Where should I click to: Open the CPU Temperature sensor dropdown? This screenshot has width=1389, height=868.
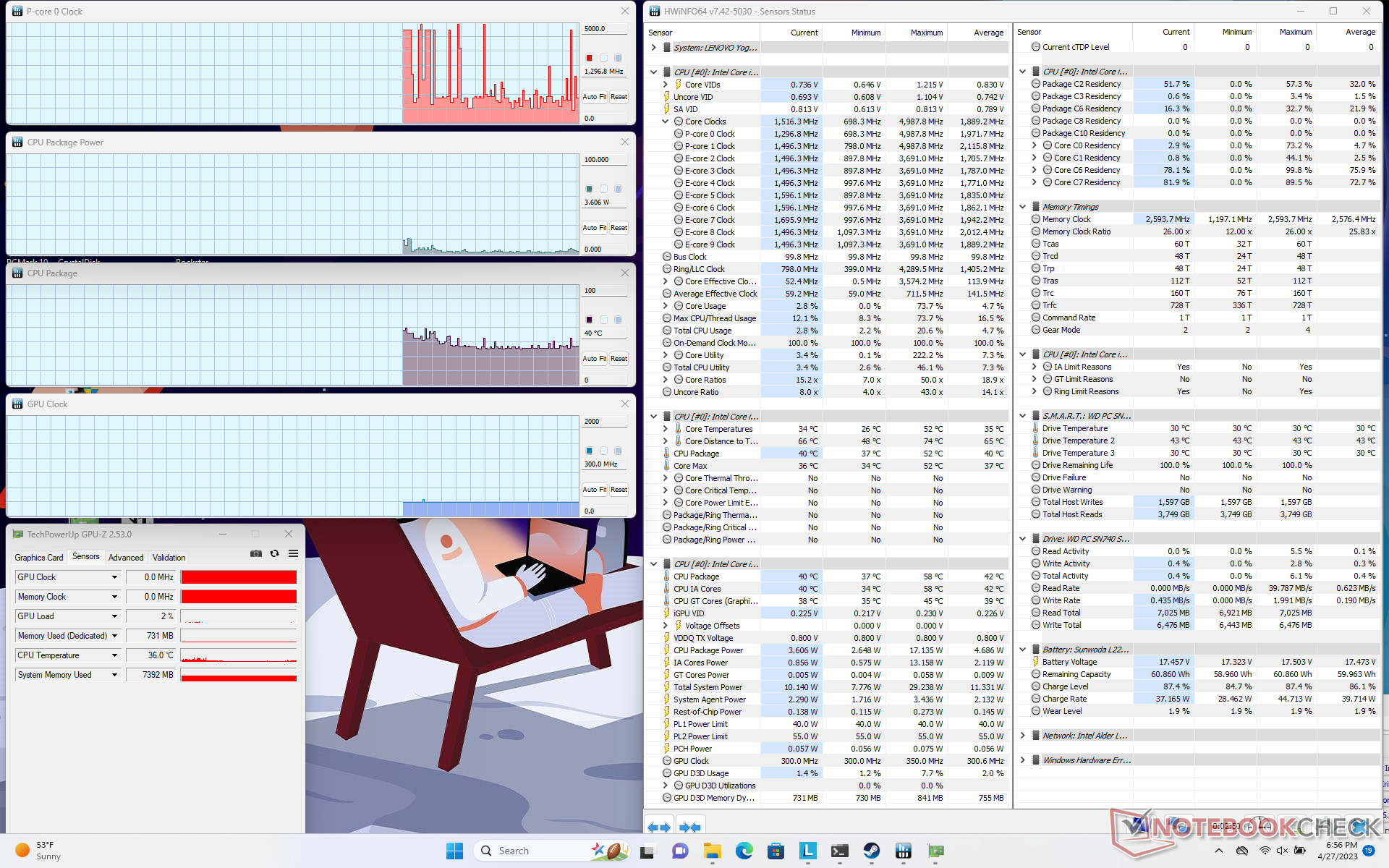(x=114, y=655)
